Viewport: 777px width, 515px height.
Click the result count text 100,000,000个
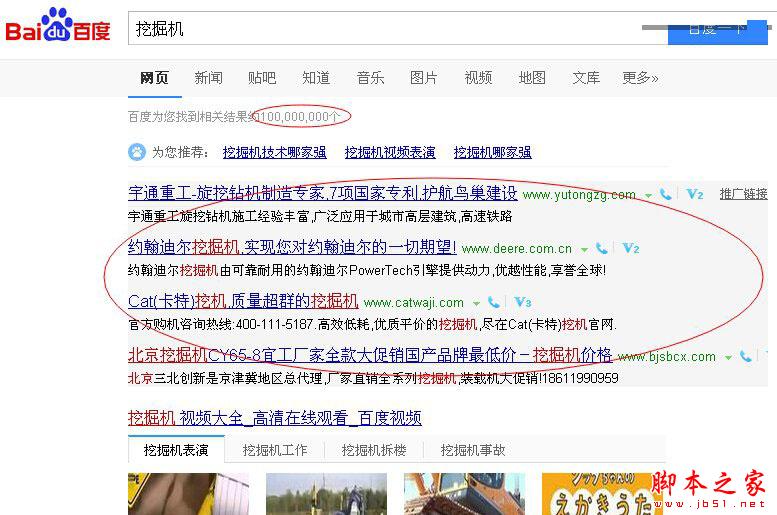click(300, 116)
